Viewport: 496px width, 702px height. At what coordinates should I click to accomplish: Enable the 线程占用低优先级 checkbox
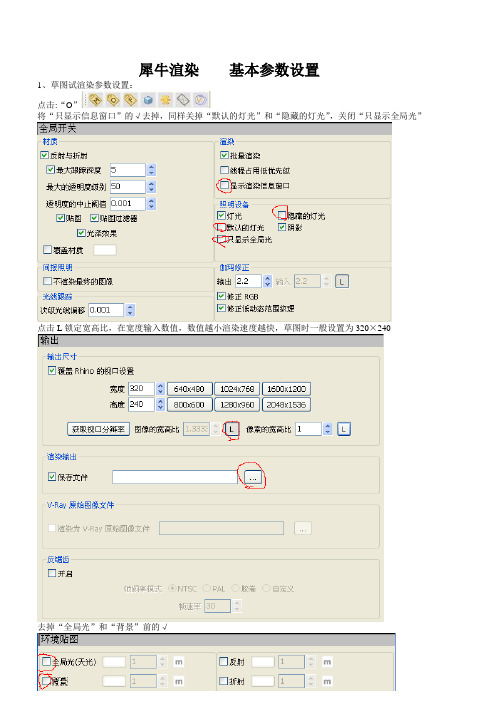tap(224, 170)
